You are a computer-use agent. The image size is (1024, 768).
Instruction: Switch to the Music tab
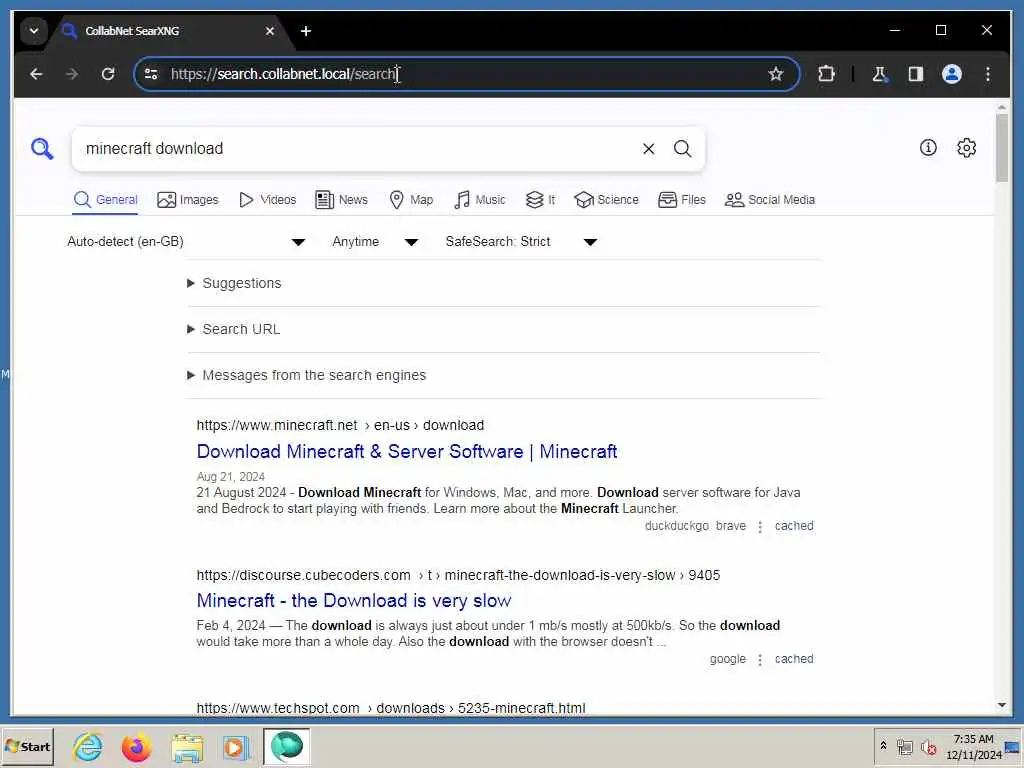pos(479,200)
